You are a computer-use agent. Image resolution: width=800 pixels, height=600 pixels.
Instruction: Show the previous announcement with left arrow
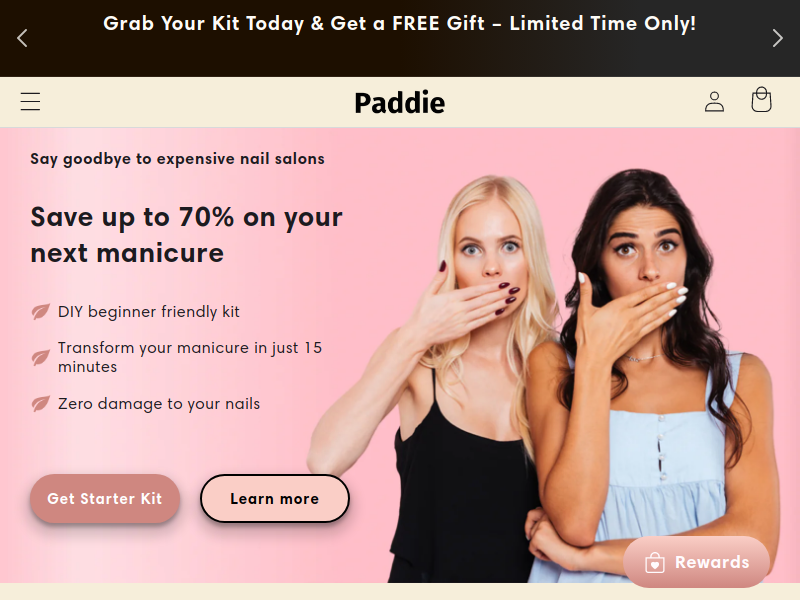22,38
